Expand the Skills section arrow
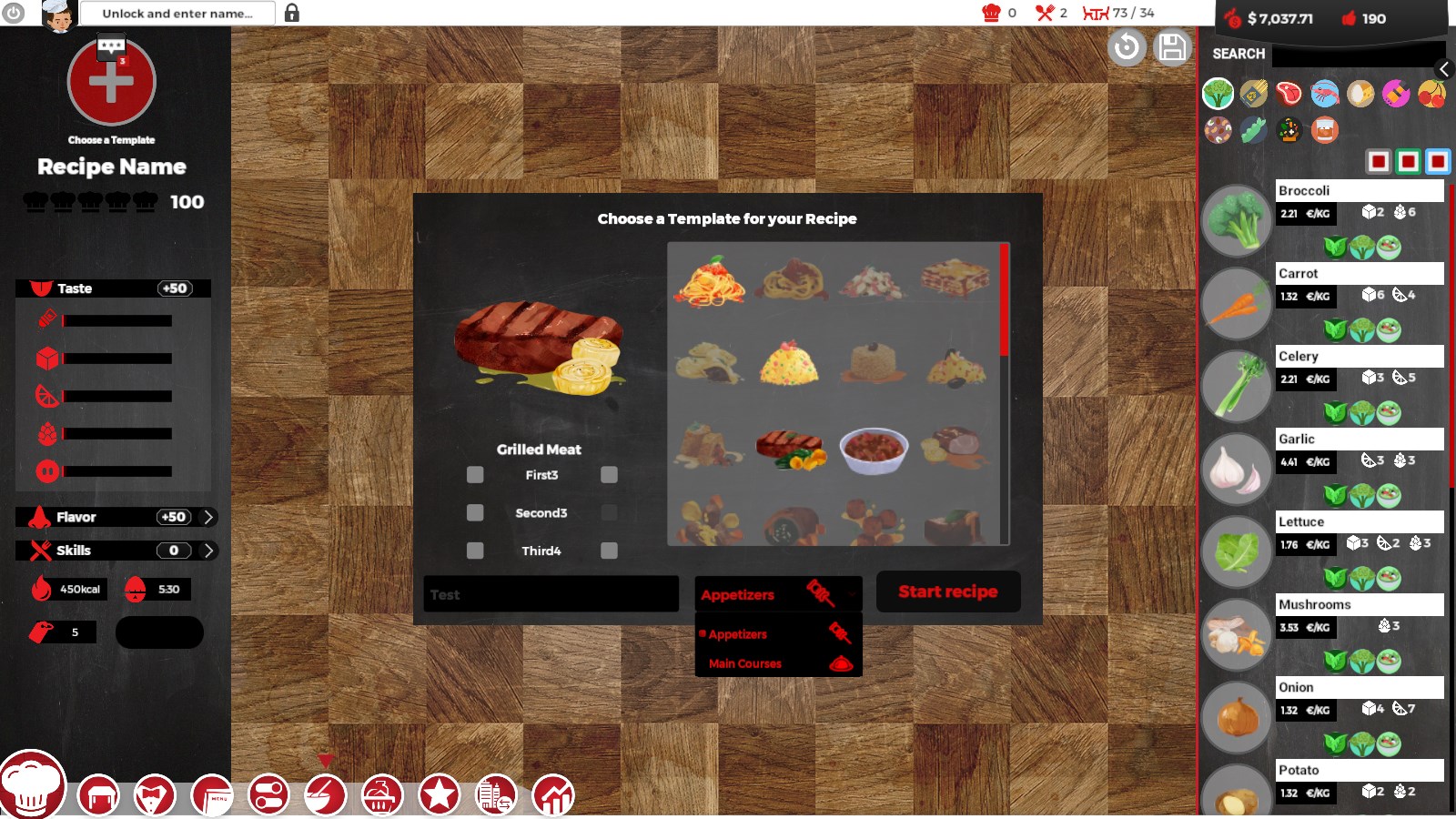1456x819 pixels. [208, 551]
